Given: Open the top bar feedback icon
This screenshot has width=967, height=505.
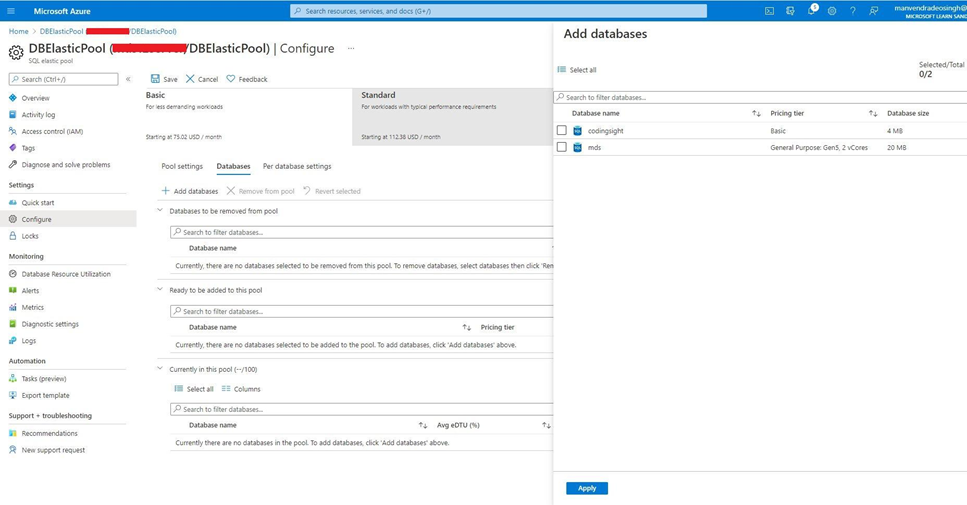Looking at the screenshot, I should [x=873, y=11].
